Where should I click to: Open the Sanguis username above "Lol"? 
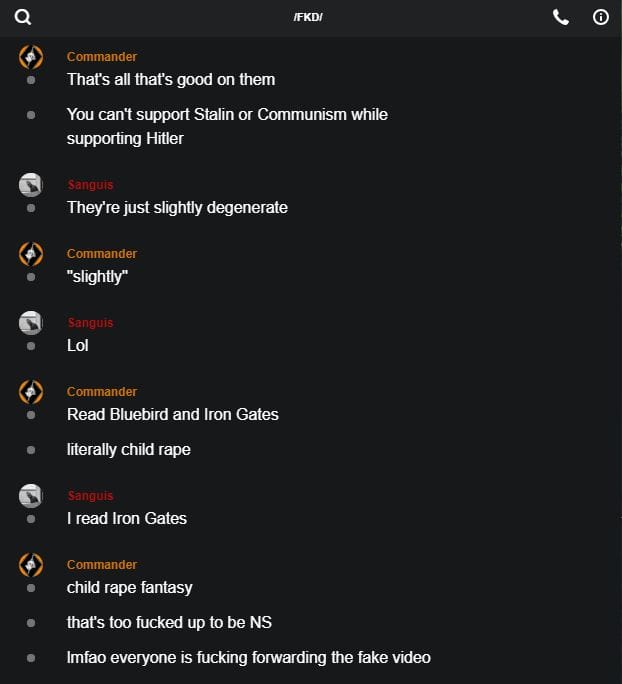point(90,323)
